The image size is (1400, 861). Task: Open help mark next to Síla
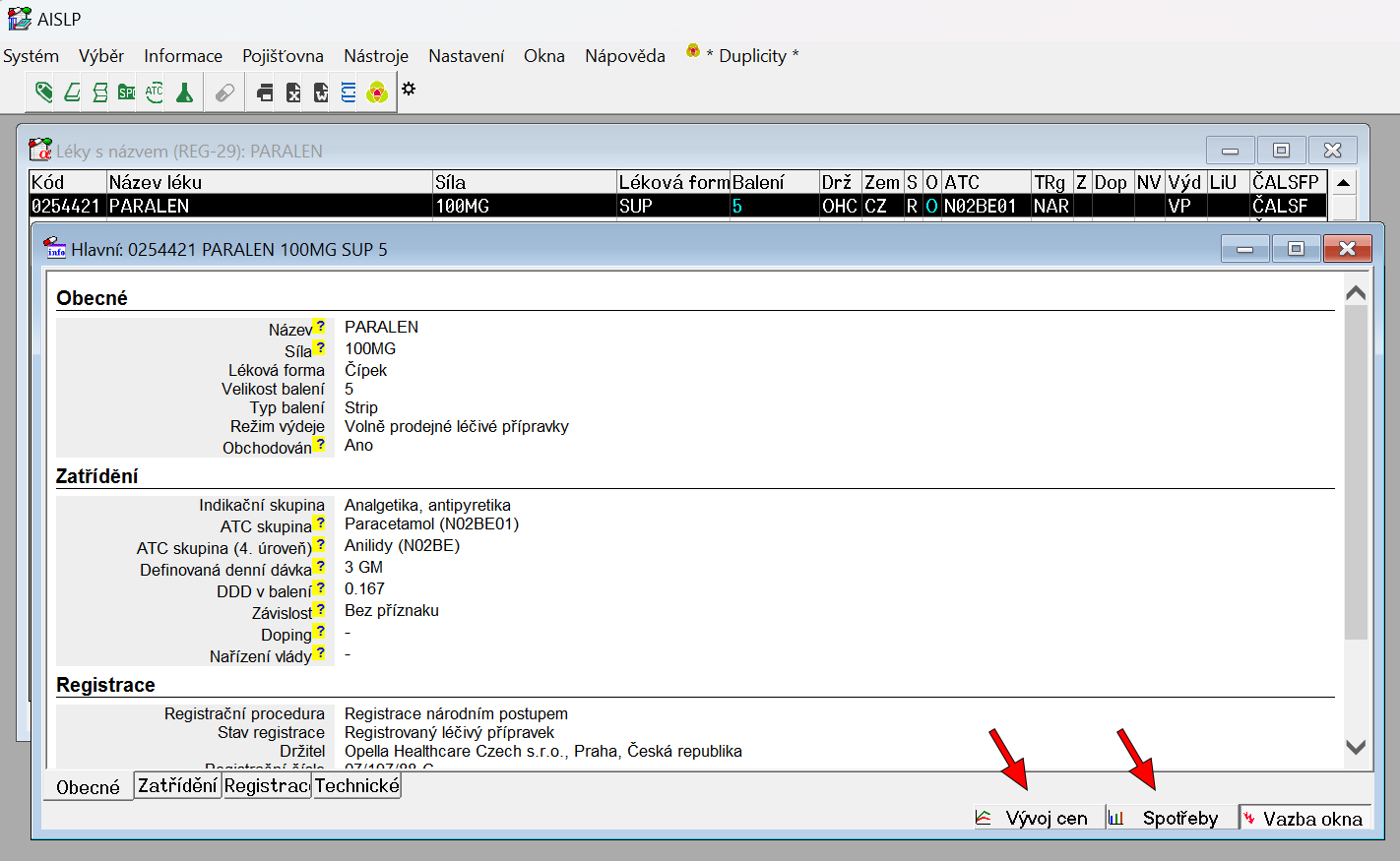(x=319, y=348)
